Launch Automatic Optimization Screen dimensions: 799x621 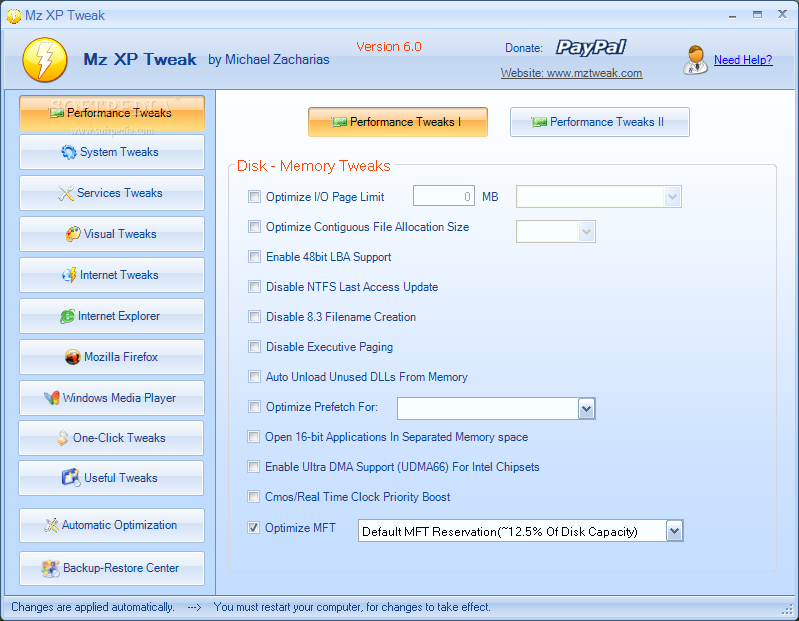click(x=112, y=525)
